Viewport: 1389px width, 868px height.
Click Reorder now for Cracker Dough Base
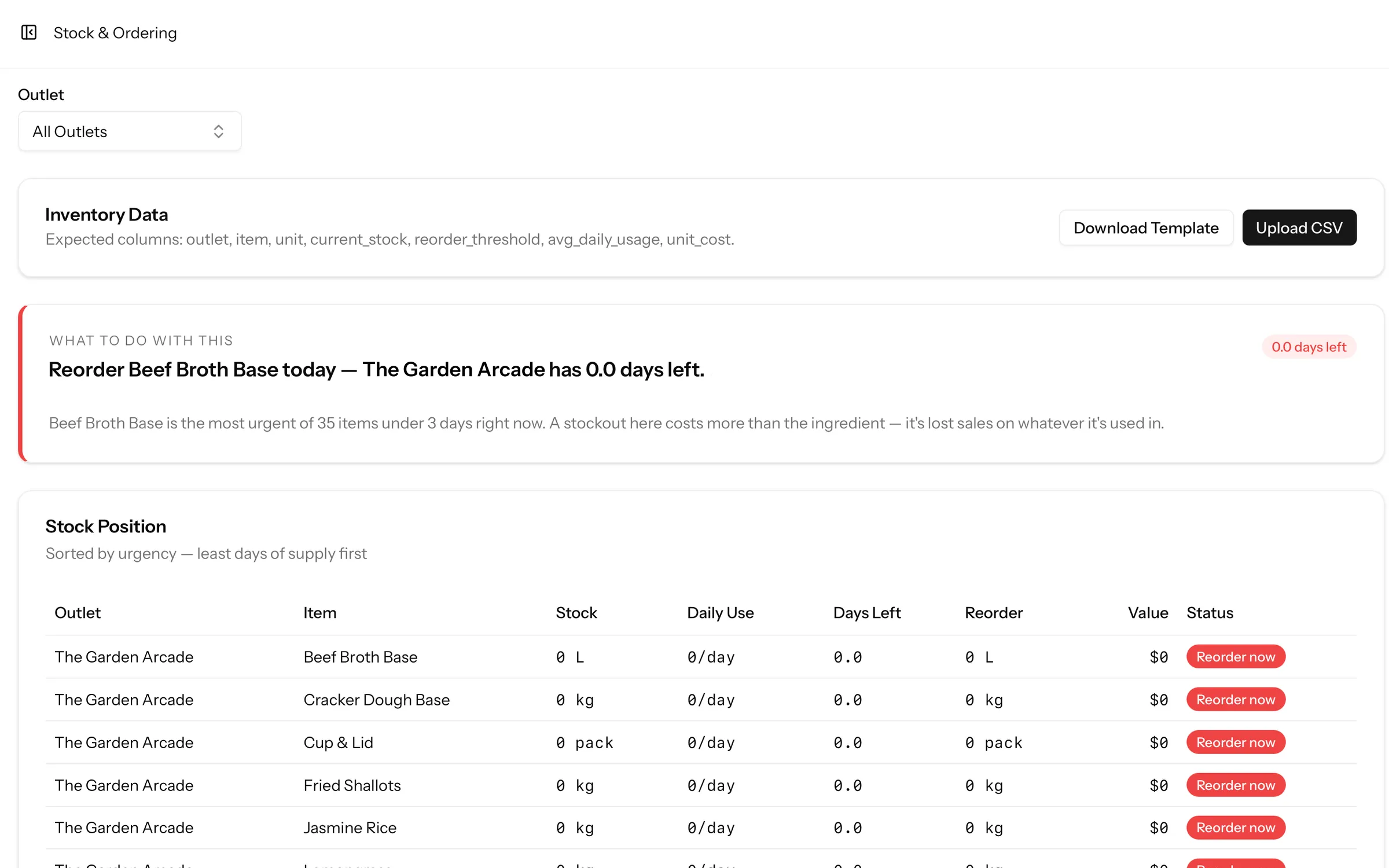(x=1236, y=700)
